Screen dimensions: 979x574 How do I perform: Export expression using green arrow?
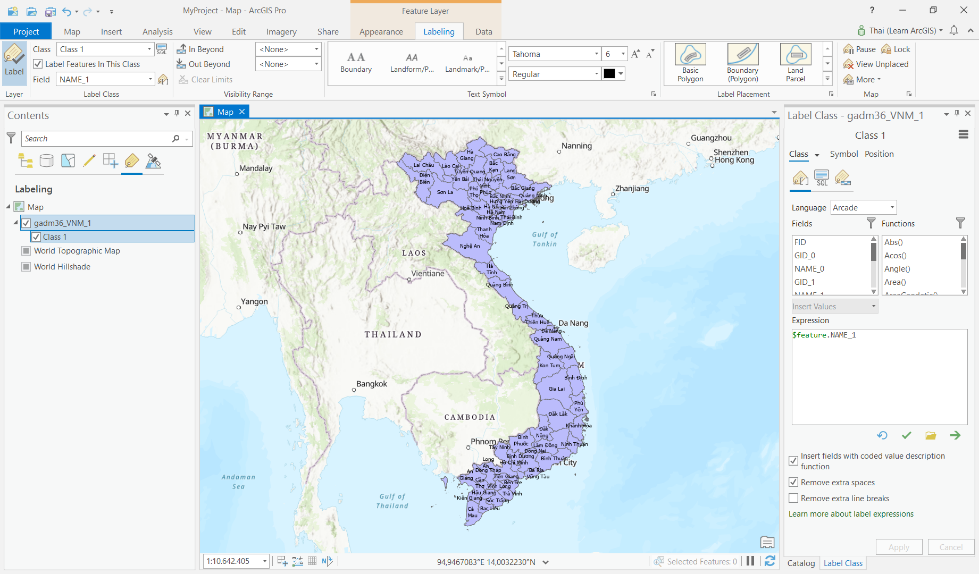point(955,435)
